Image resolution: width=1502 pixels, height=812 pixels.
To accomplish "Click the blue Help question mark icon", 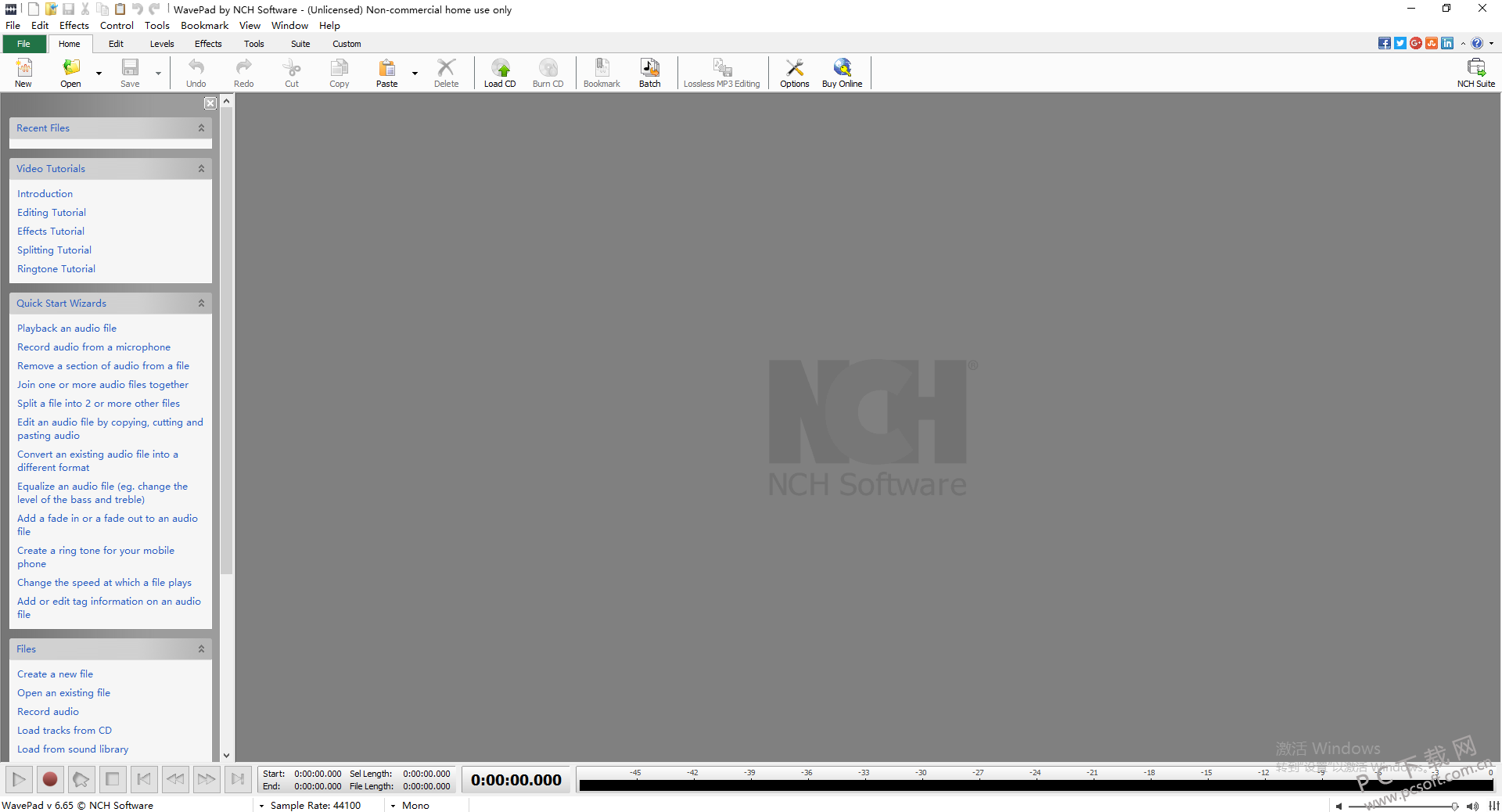I will pos(1477,43).
